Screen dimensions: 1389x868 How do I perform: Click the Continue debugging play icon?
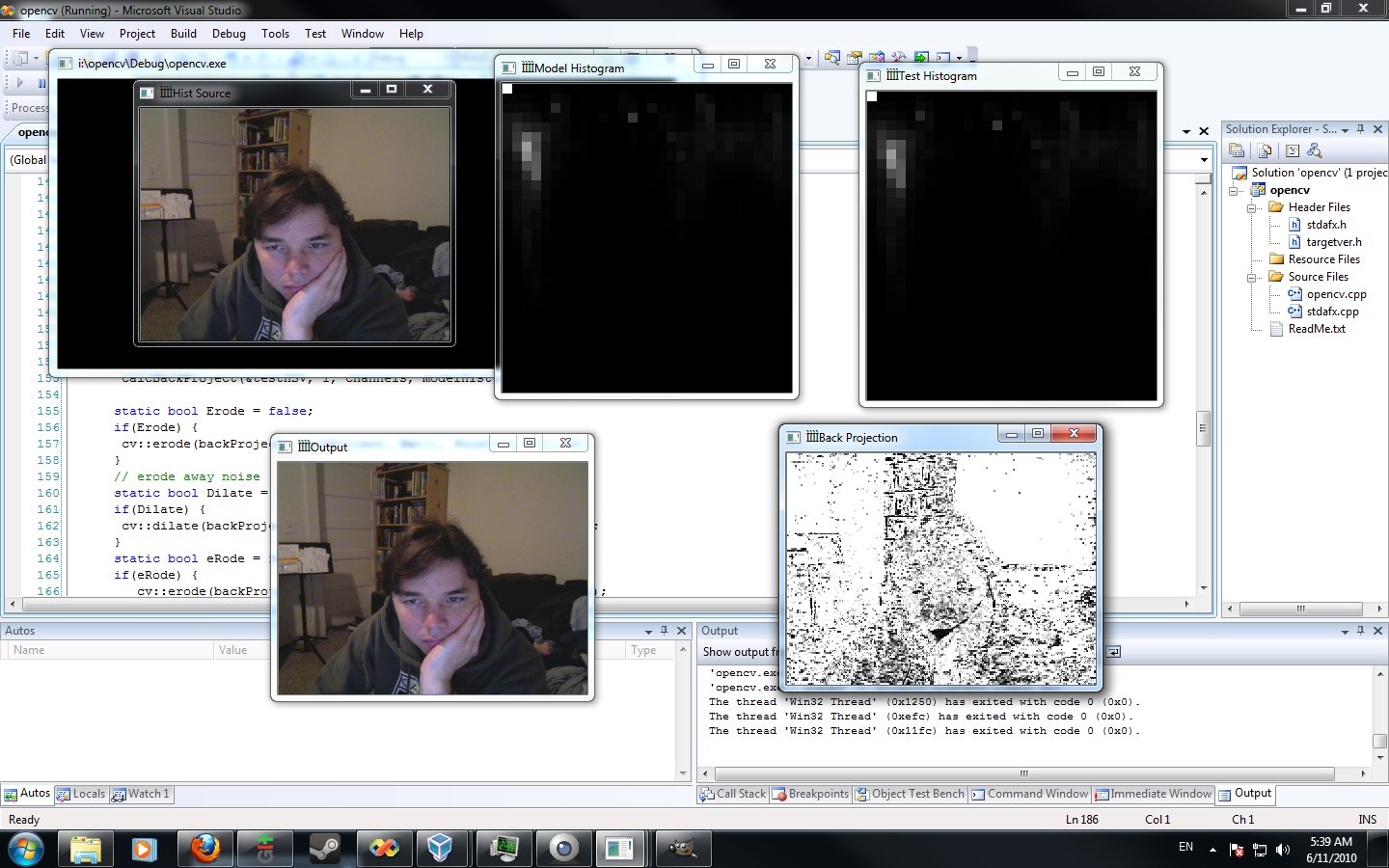point(20,83)
